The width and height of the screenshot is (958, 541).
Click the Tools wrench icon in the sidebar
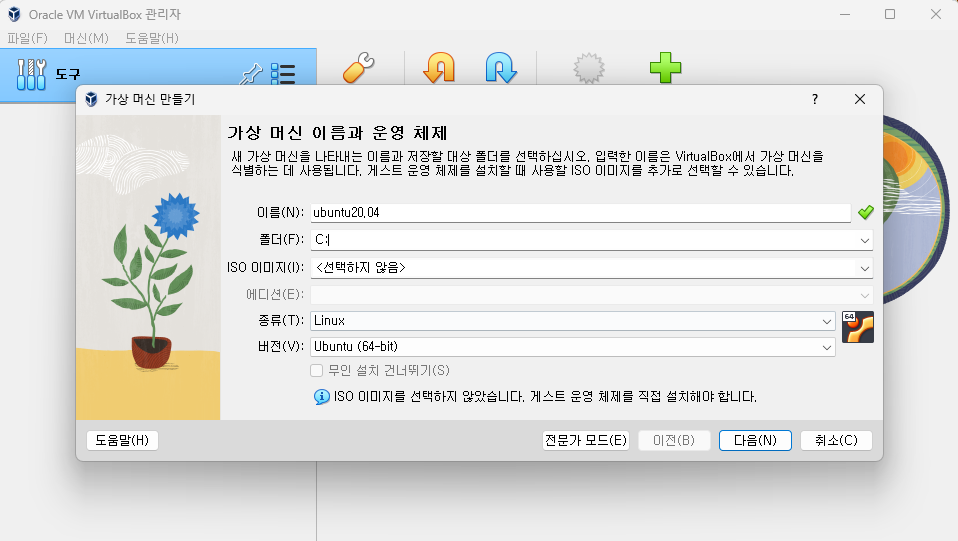31,75
